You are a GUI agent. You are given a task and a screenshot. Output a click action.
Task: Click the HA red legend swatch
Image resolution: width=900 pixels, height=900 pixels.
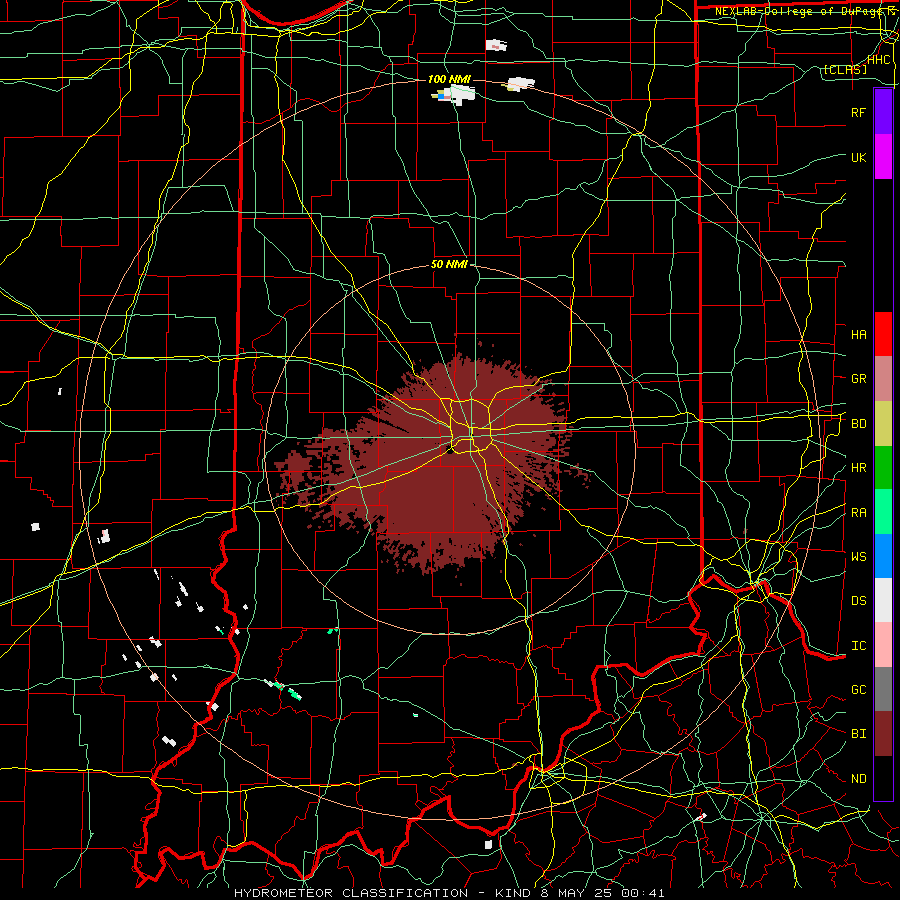click(883, 334)
